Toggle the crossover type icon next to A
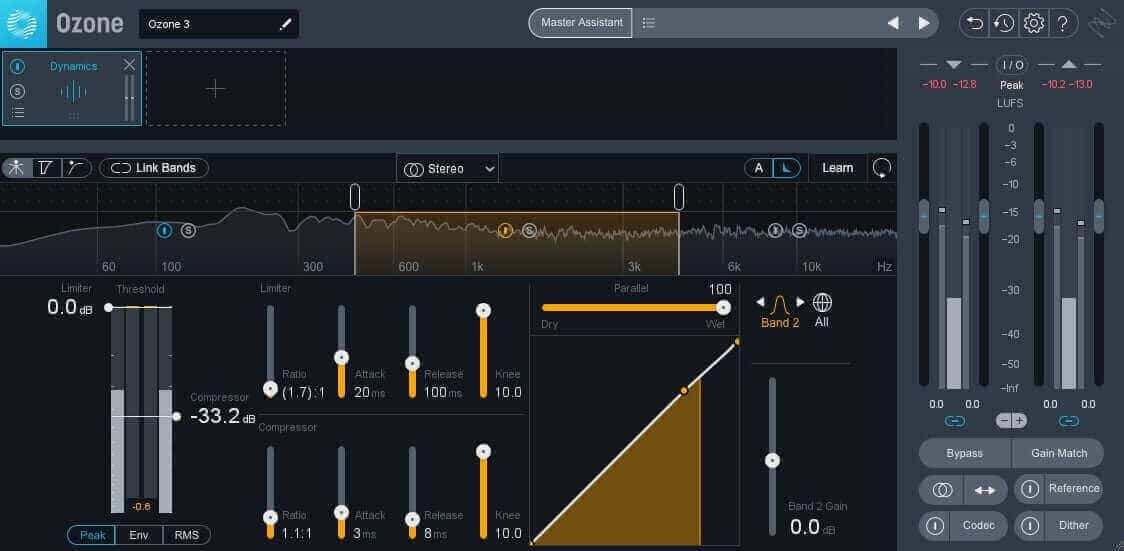Image resolution: width=1124 pixels, height=551 pixels. click(787, 168)
